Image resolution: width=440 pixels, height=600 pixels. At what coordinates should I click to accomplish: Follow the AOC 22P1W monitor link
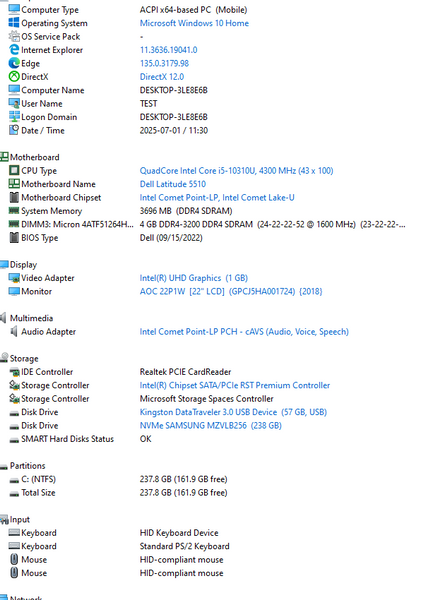[231, 291]
